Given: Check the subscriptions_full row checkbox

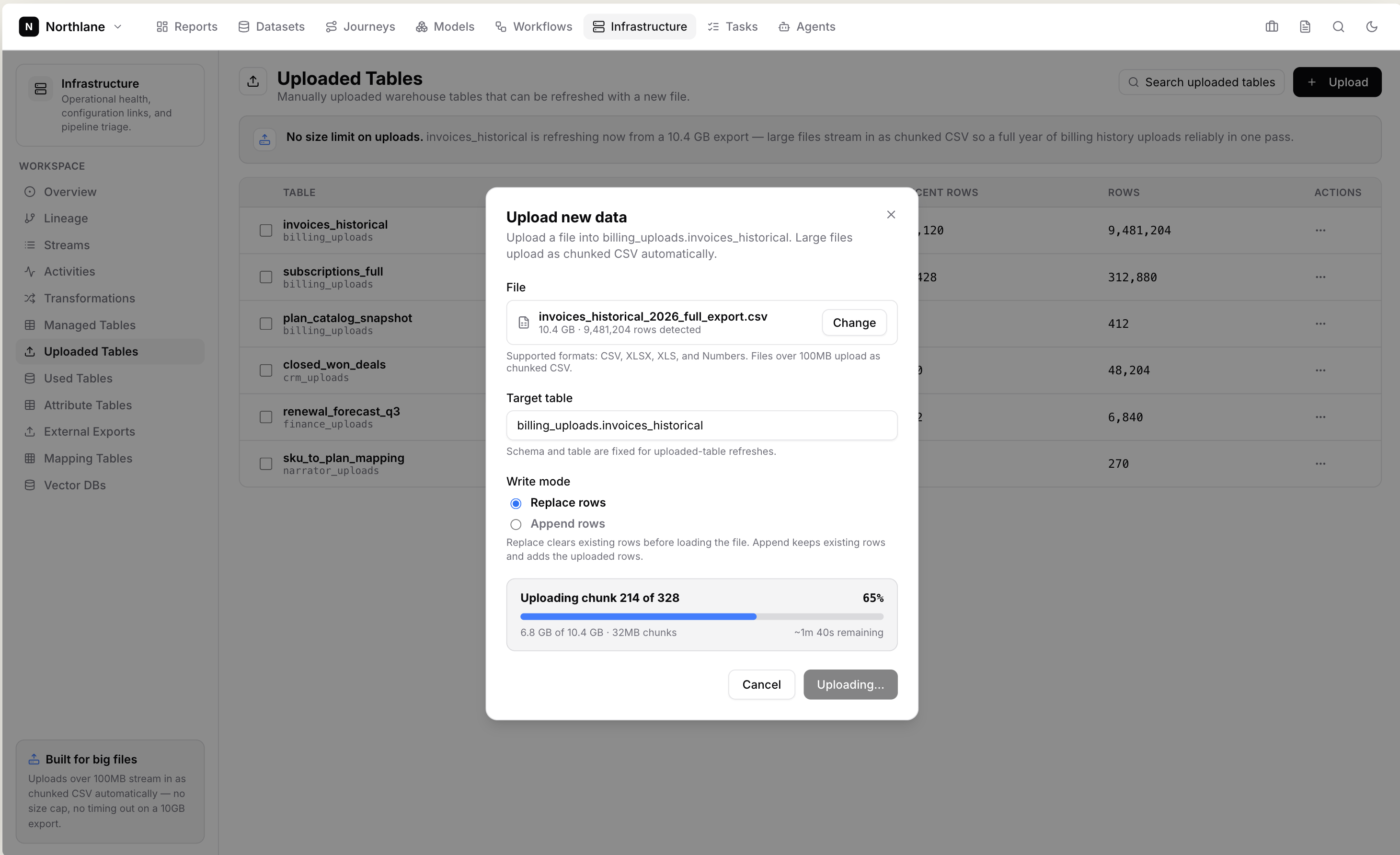Looking at the screenshot, I should (x=266, y=277).
